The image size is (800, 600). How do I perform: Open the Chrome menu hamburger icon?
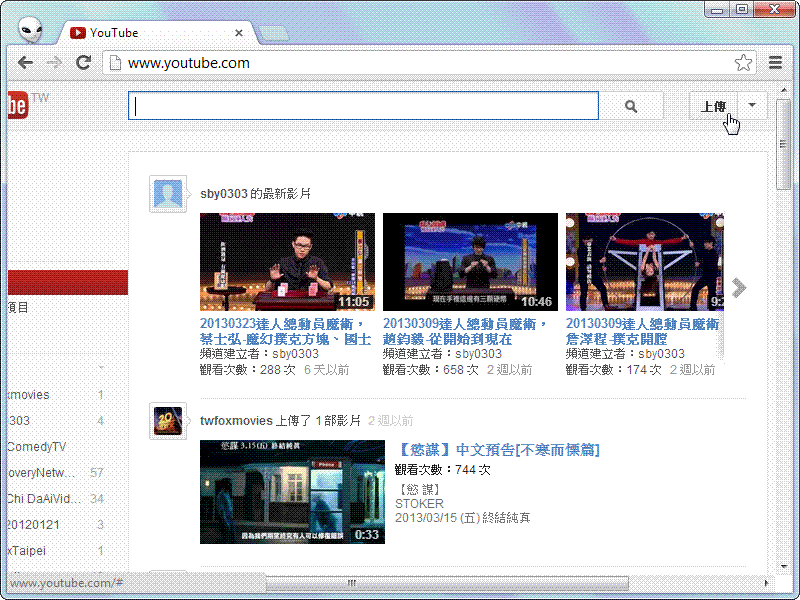(x=776, y=63)
